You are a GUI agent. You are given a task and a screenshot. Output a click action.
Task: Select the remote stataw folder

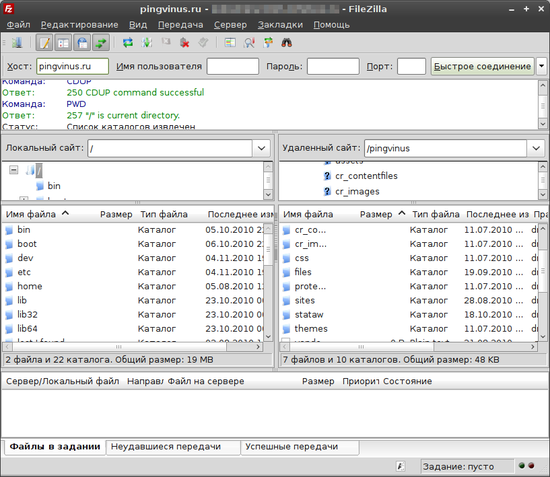pos(409,315)
